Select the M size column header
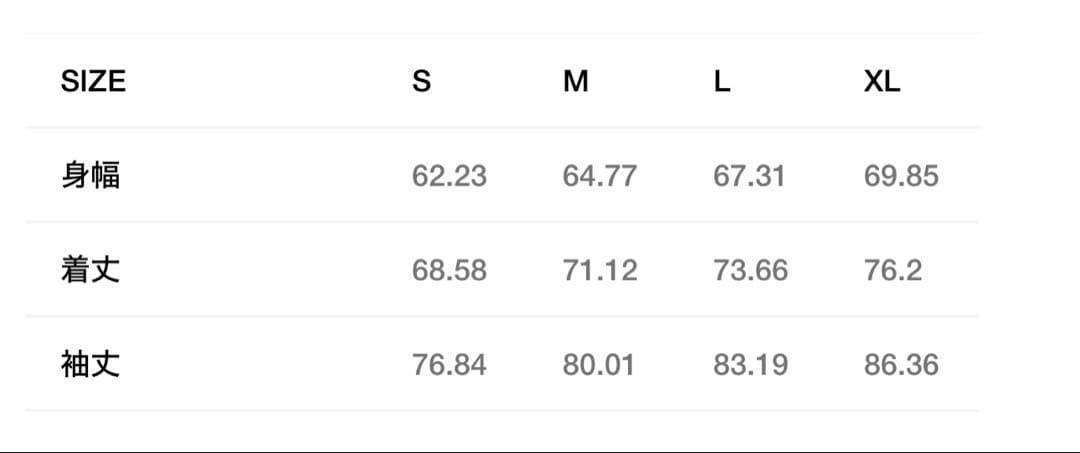 click(x=575, y=81)
